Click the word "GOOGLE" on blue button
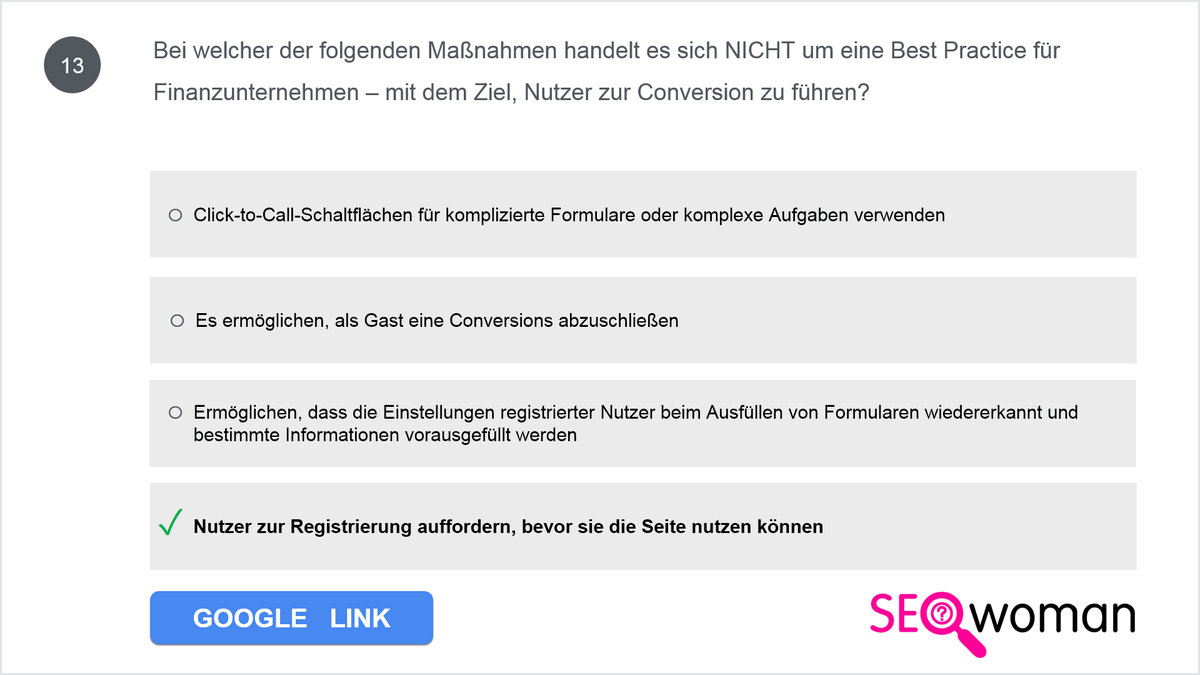The height and width of the screenshot is (675, 1200). (x=250, y=619)
